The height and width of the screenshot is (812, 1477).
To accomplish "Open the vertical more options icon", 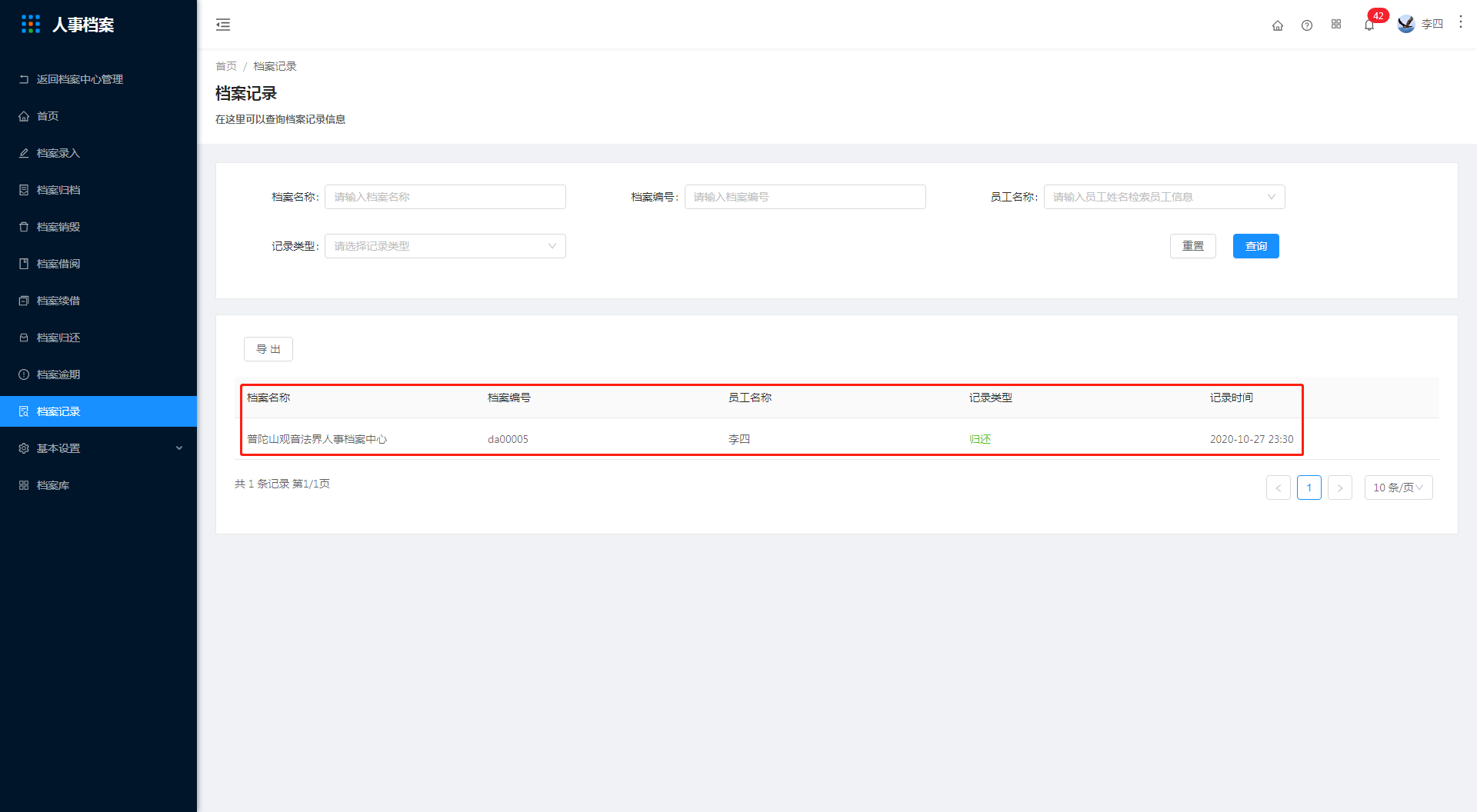I will [1461, 22].
